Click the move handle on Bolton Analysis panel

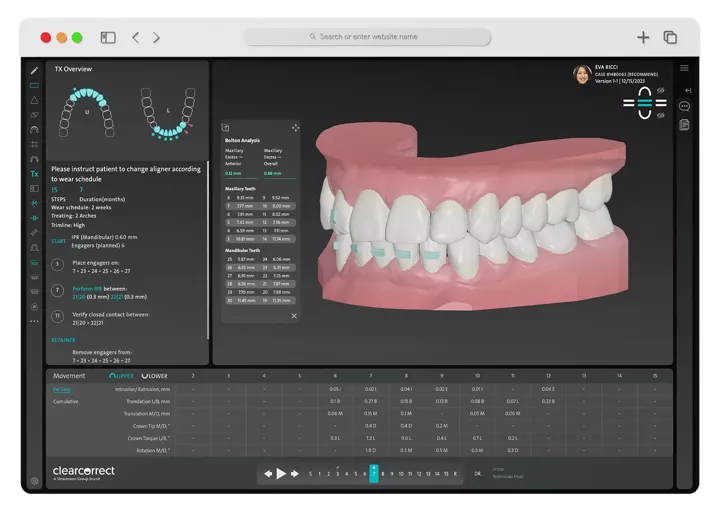click(x=295, y=128)
